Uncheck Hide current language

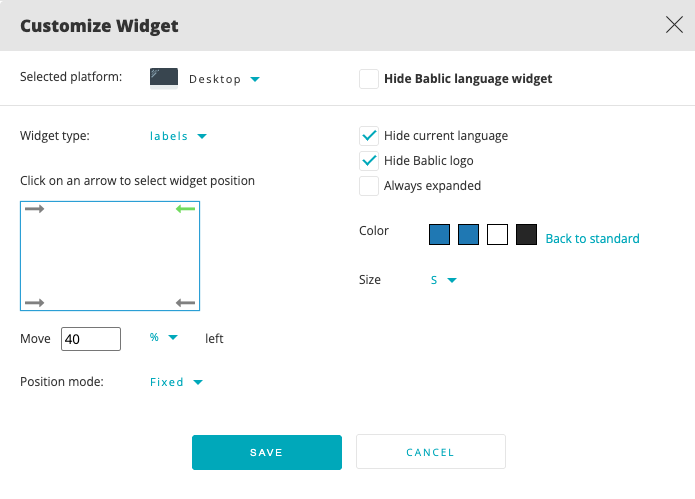tap(369, 136)
